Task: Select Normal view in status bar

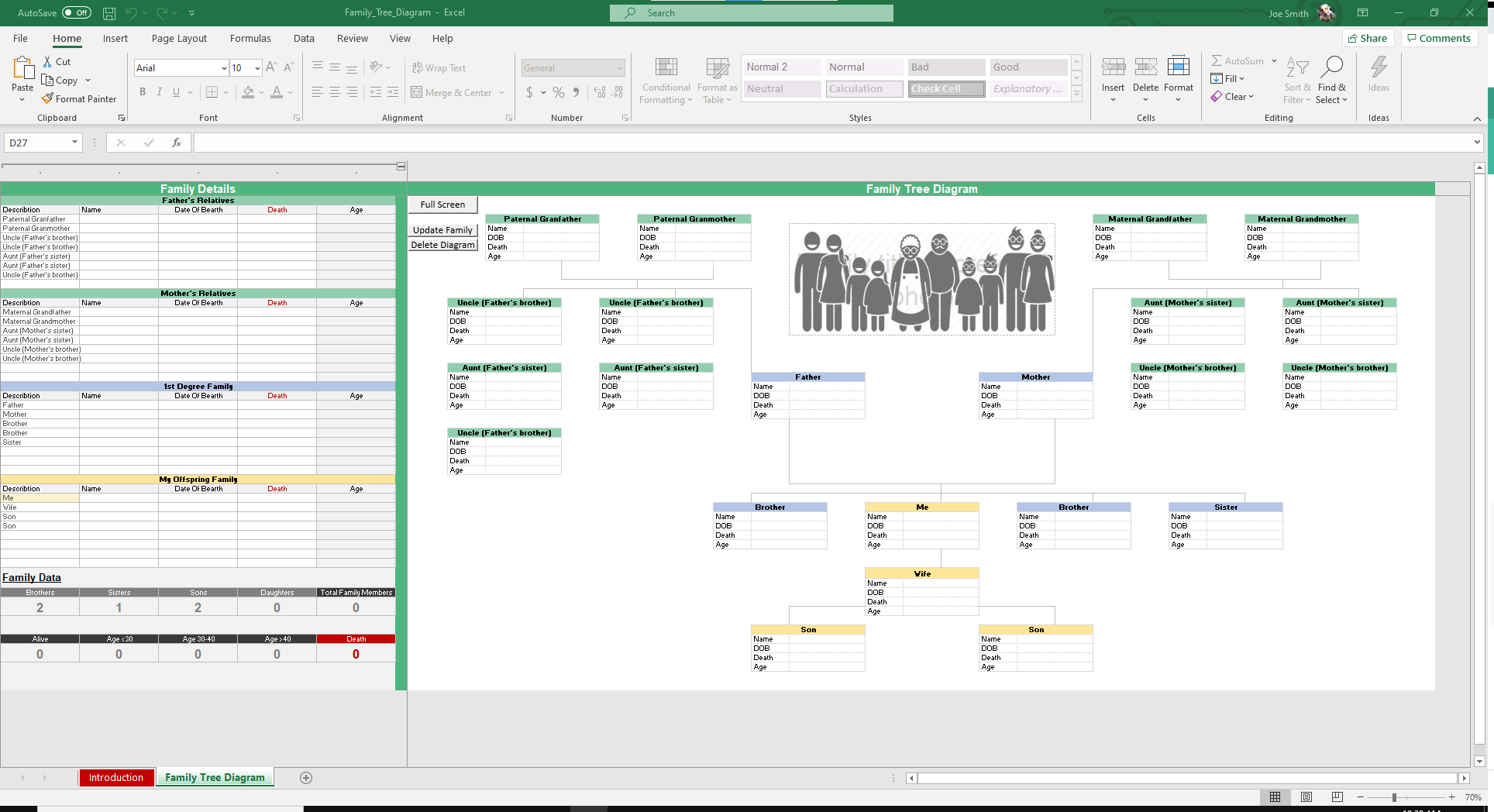Action: [x=1275, y=797]
